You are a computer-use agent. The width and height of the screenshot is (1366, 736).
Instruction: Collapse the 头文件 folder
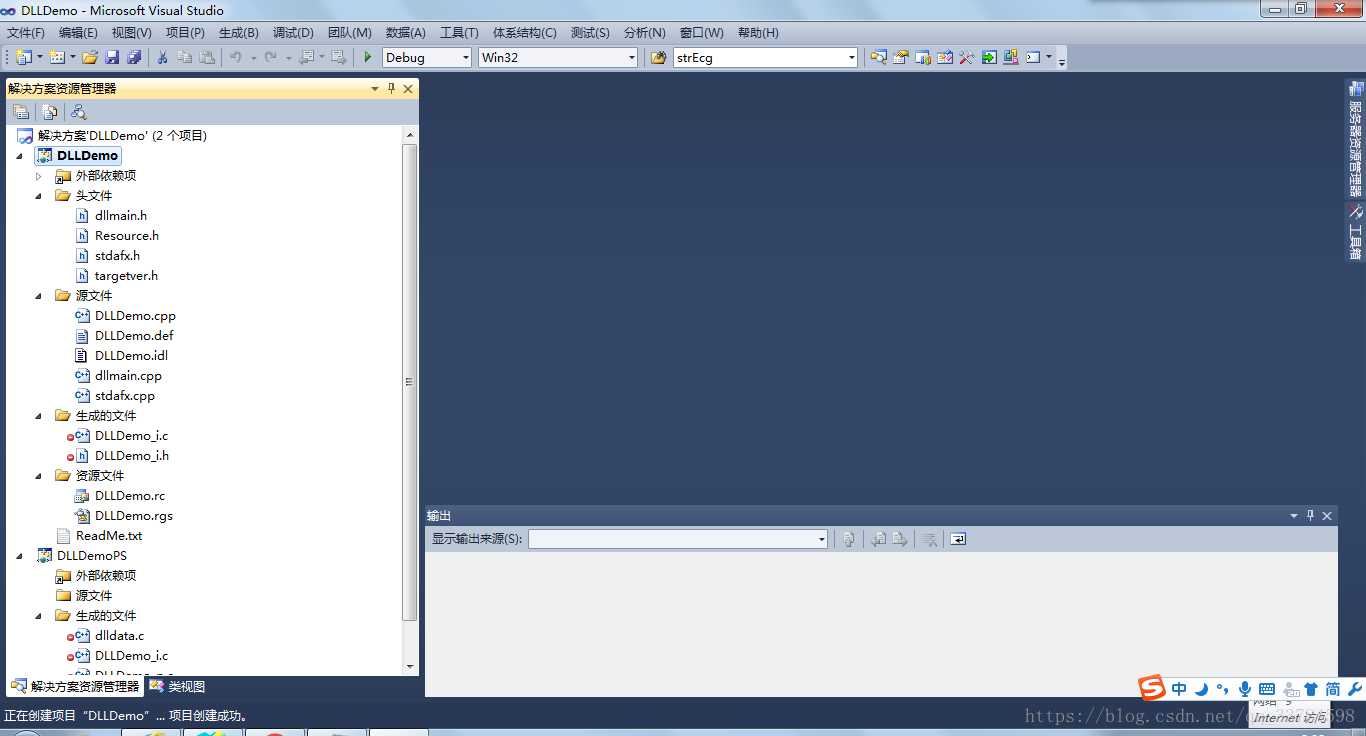39,196
